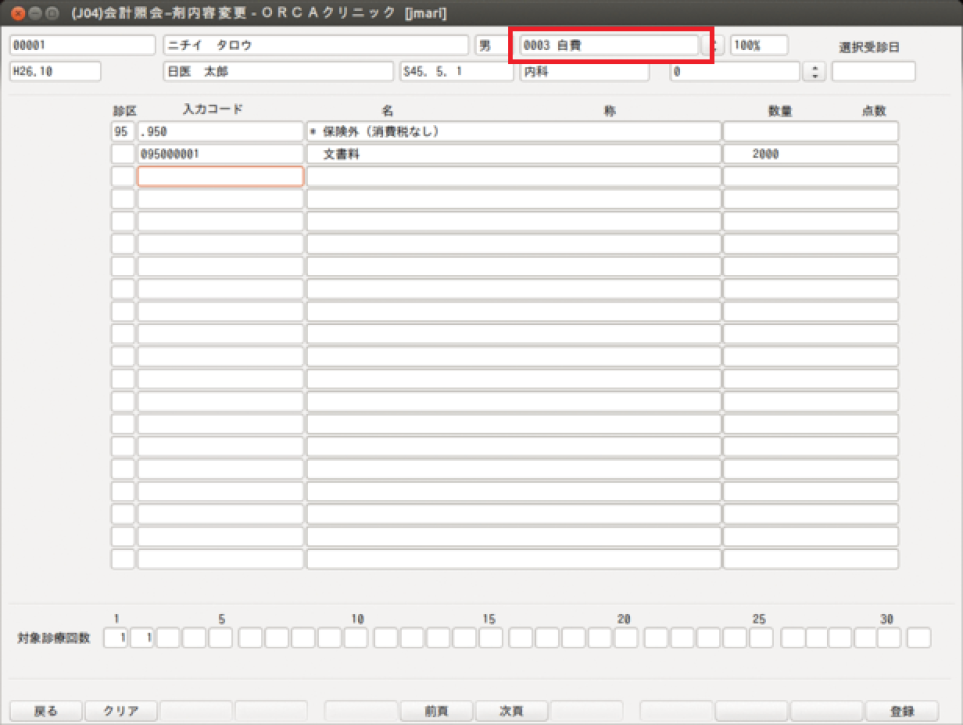
Task: Select the quantity field showing 2000
Action: 810,154
